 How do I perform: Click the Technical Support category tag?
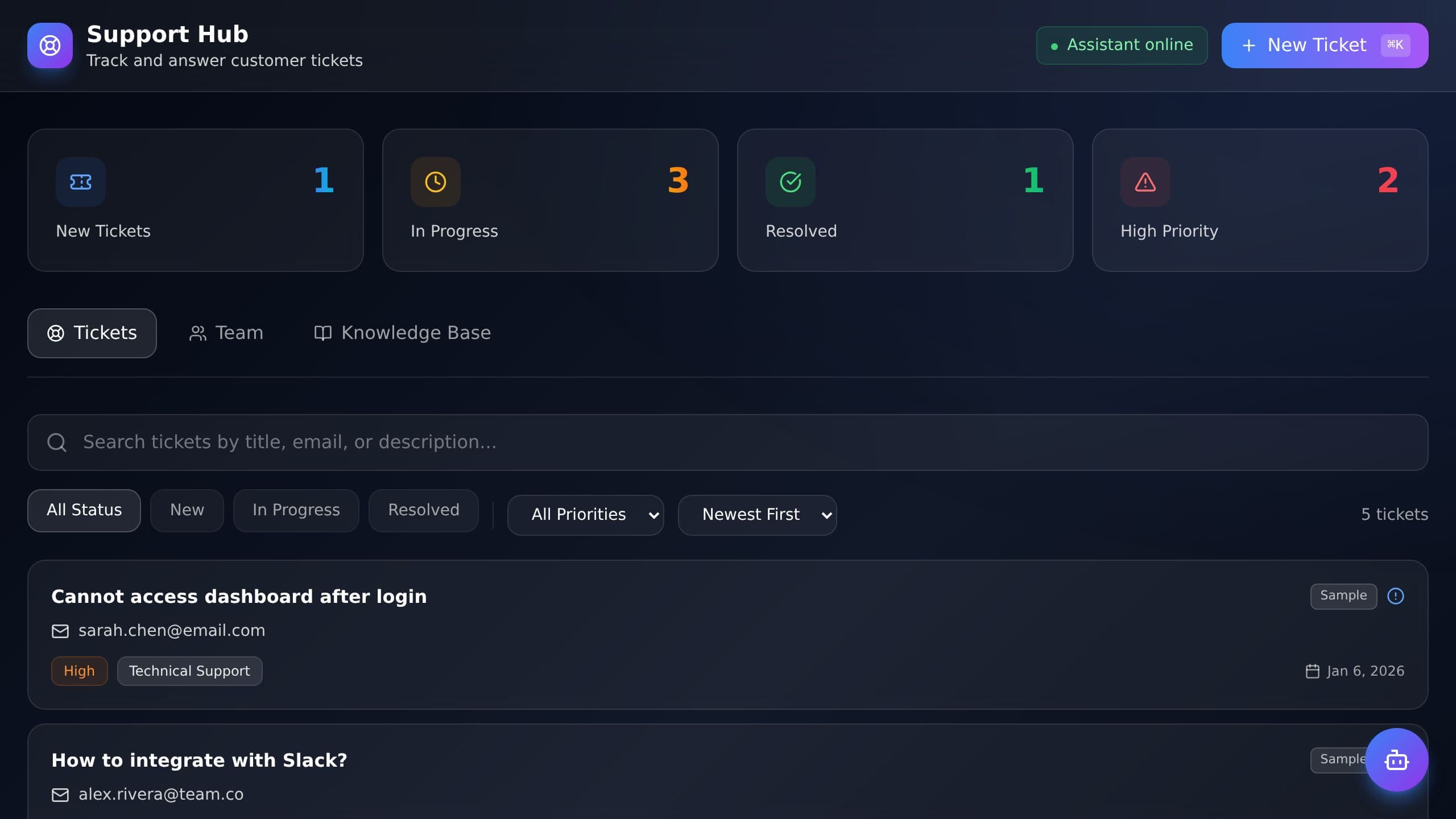pyautogui.click(x=189, y=671)
